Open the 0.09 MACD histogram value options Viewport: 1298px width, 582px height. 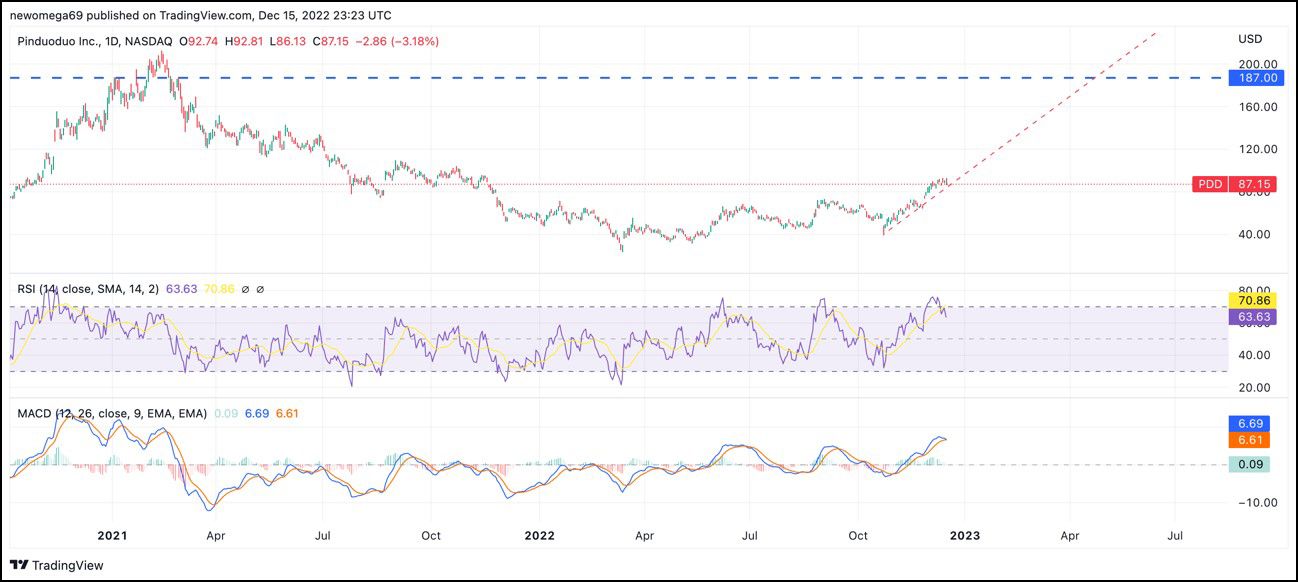[226, 412]
